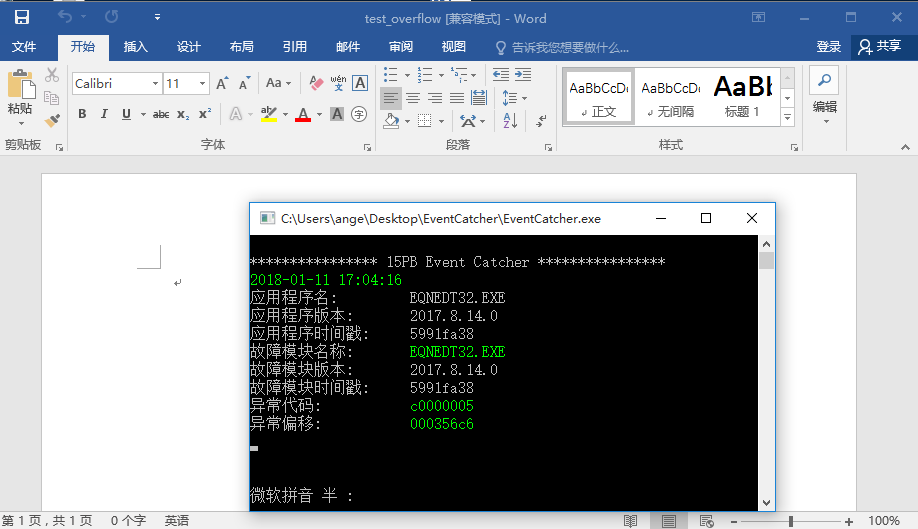This screenshot has width=918, height=529.
Task: Expand the Change Case (Aa) menu
Action: pyautogui.click(x=278, y=83)
